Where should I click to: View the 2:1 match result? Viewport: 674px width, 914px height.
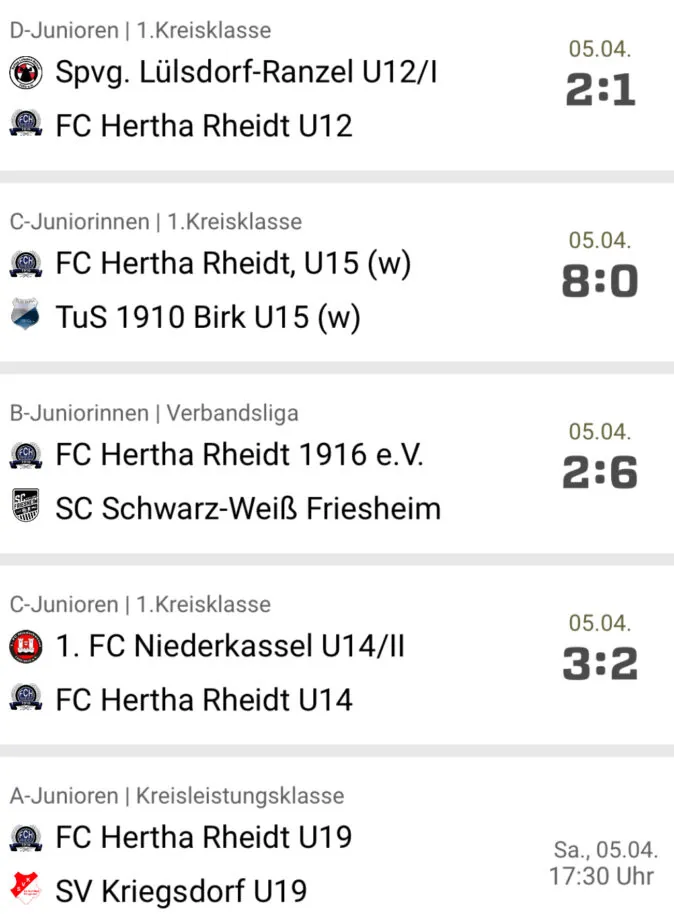[600, 90]
